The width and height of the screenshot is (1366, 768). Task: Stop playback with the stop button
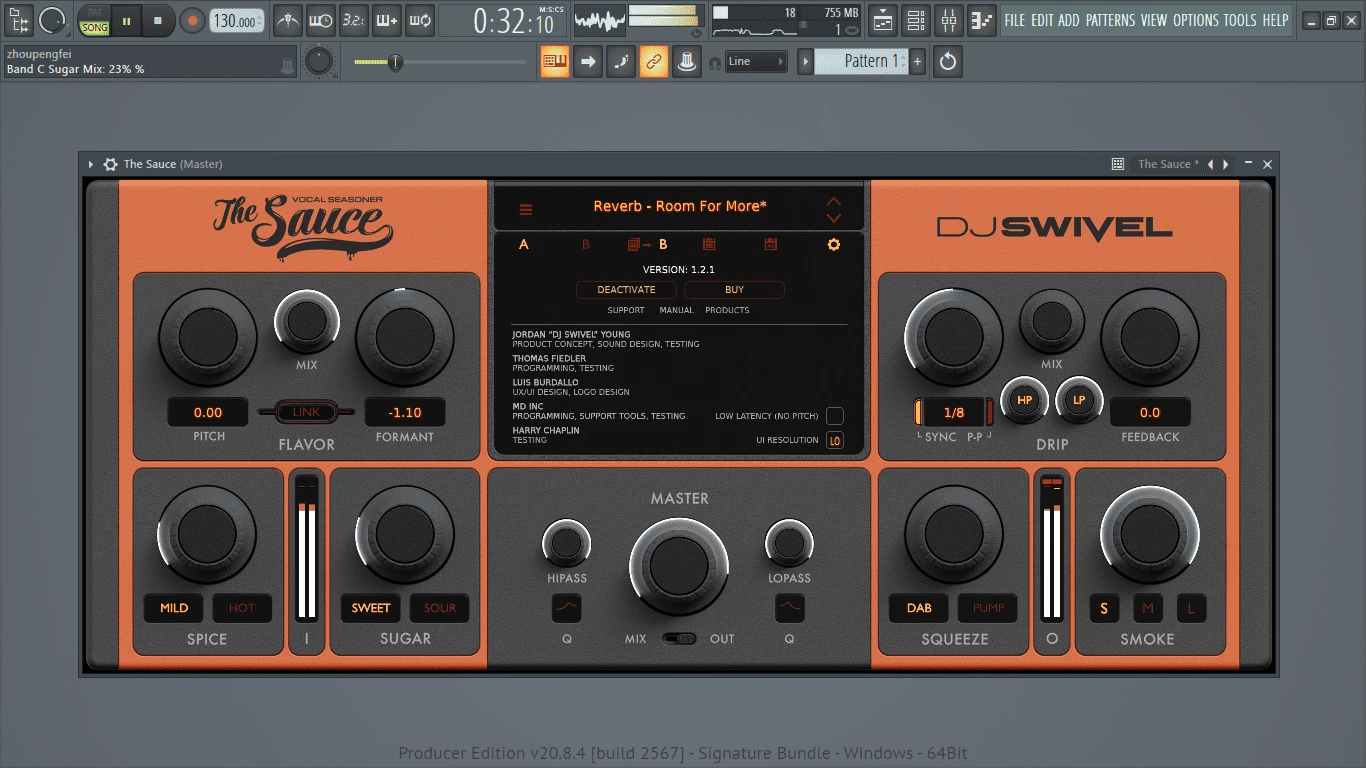158,20
